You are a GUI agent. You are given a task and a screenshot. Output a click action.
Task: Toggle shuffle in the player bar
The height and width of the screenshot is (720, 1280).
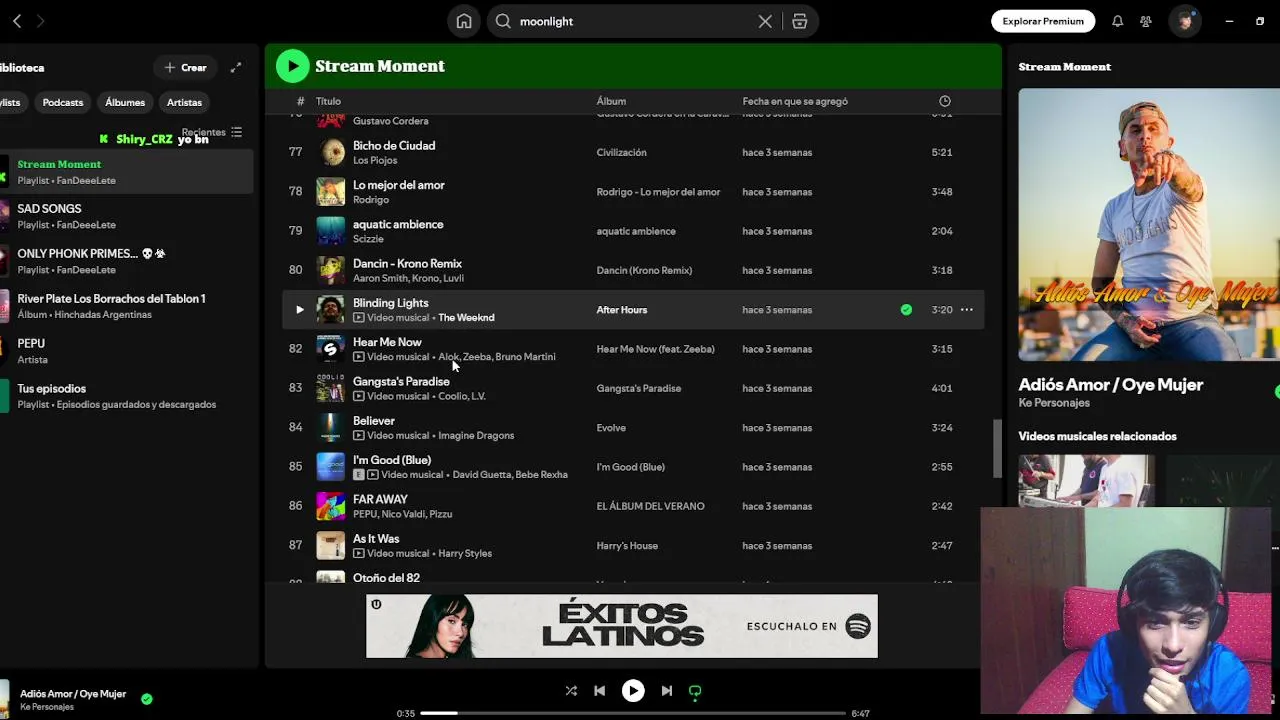571,691
